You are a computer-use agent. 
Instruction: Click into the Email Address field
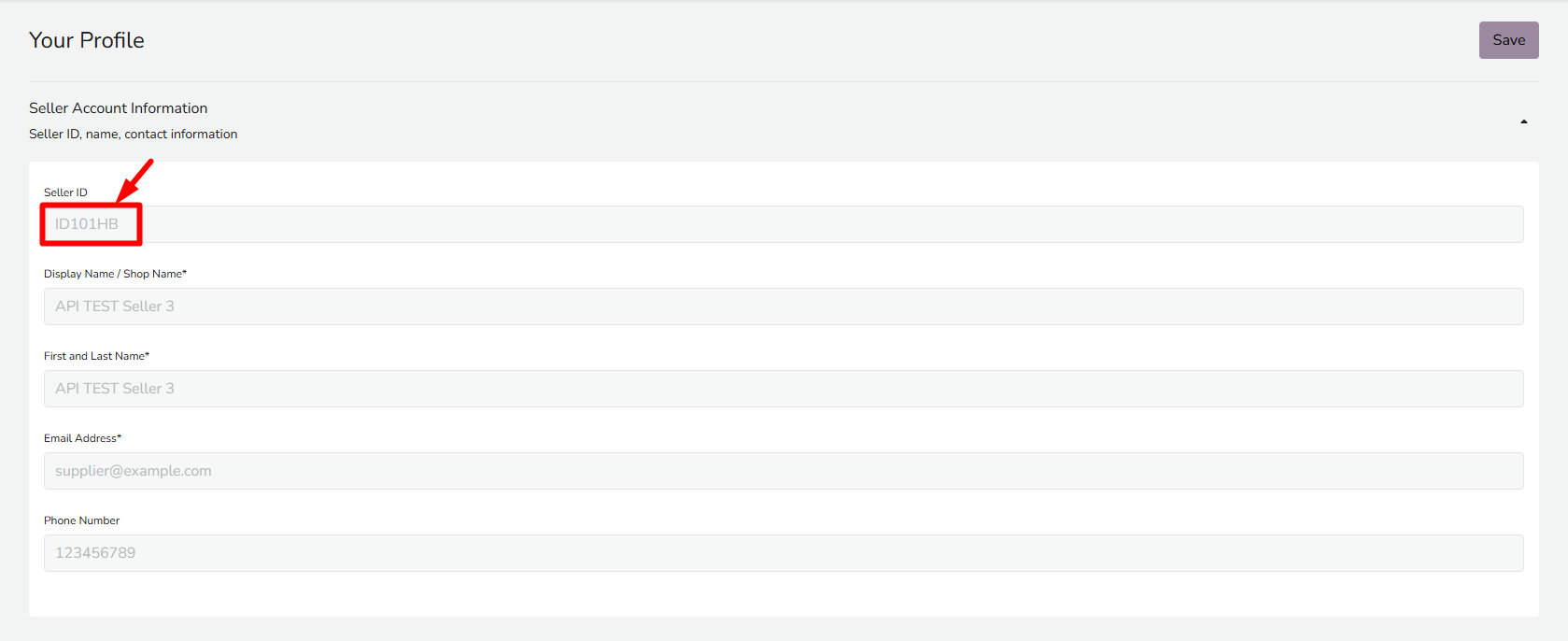coord(783,471)
